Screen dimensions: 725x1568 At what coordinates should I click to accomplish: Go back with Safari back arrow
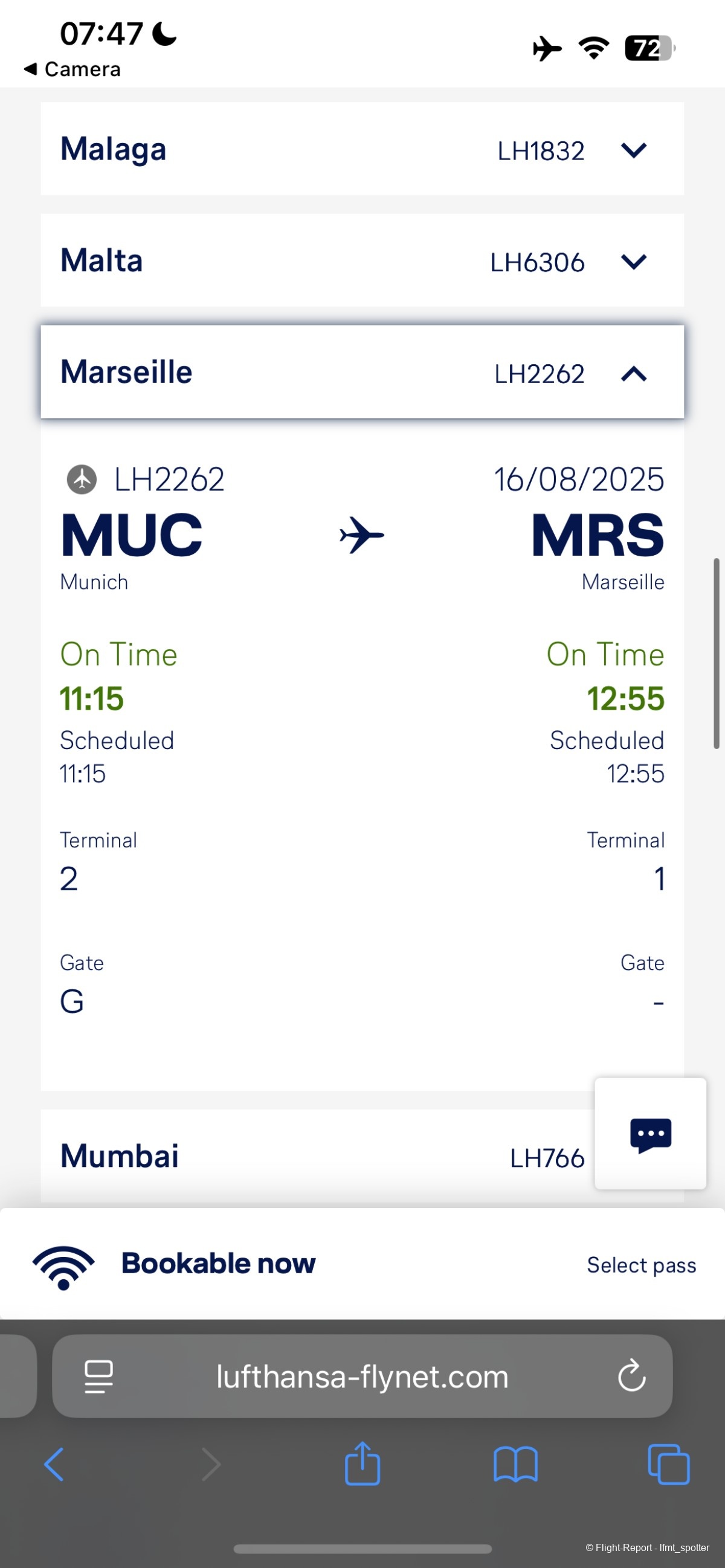click(54, 1465)
